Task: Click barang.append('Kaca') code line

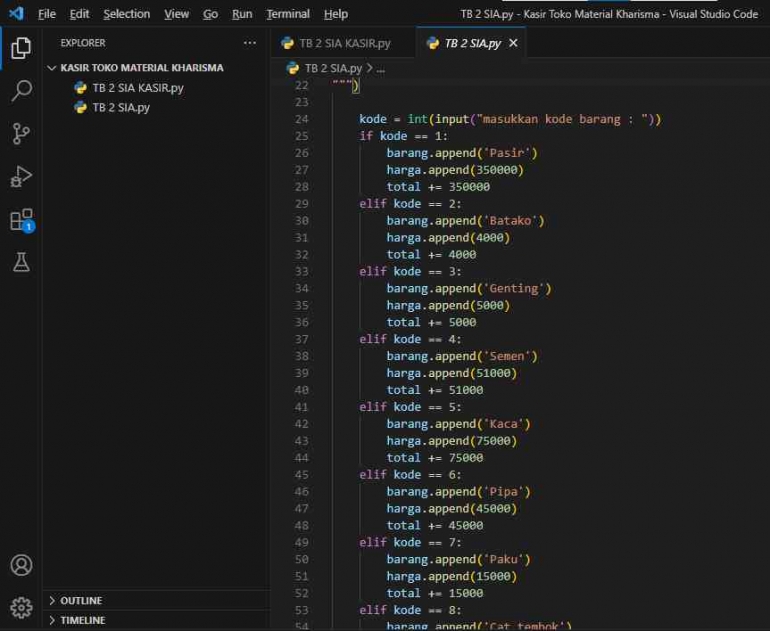Action: coord(458,424)
